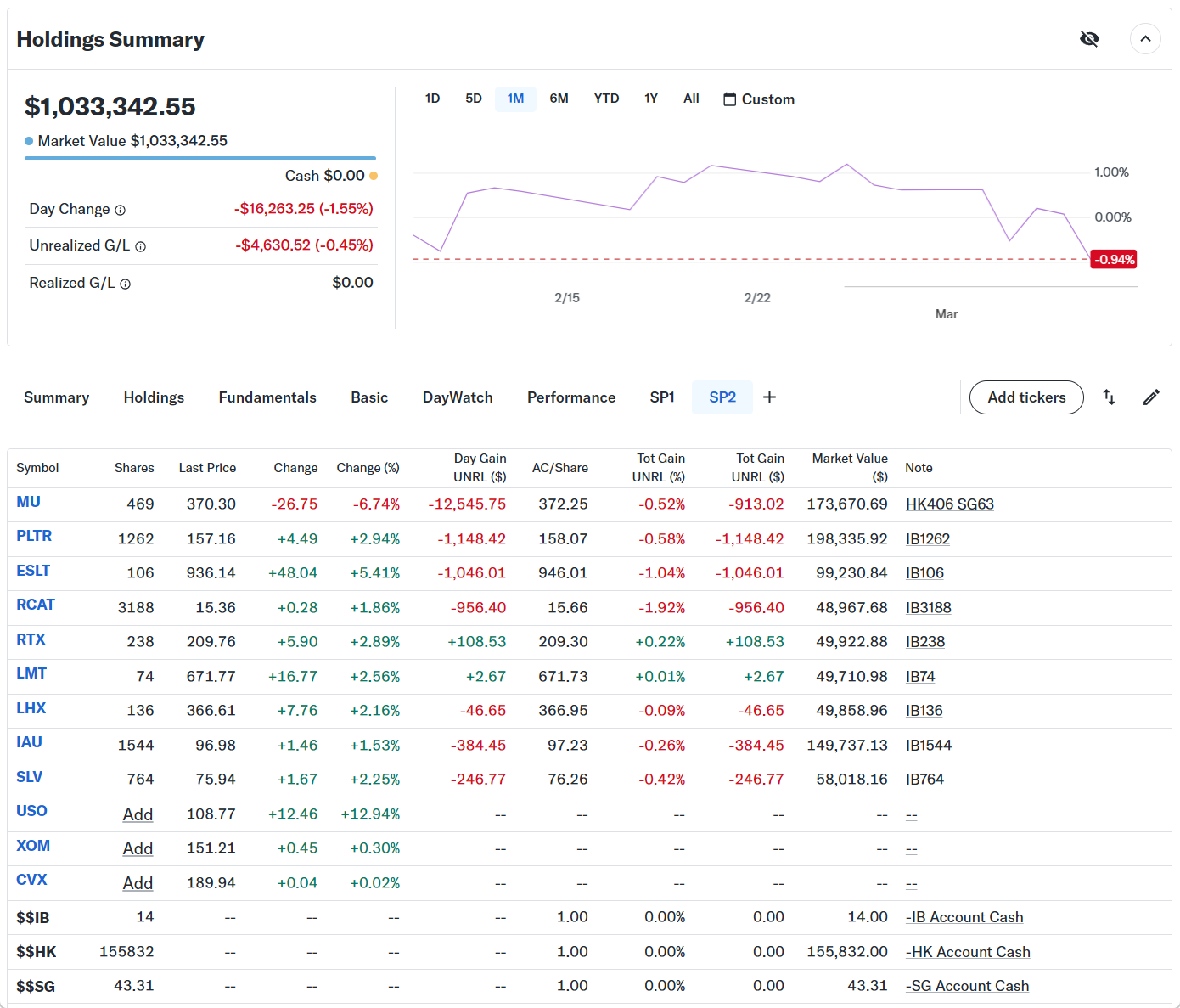Viewport: 1180px width, 1008px height.
Task: Click the -0.94% chart value marker
Action: click(1114, 260)
